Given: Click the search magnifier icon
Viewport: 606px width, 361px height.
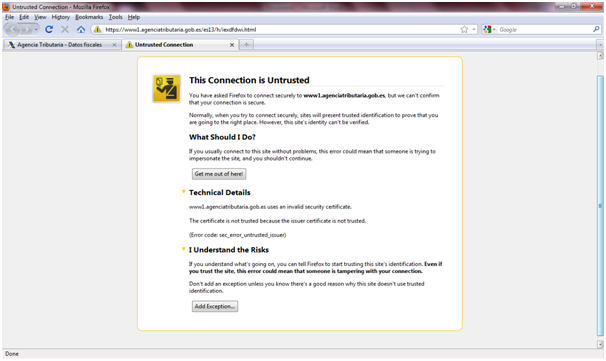Looking at the screenshot, I should point(596,29).
